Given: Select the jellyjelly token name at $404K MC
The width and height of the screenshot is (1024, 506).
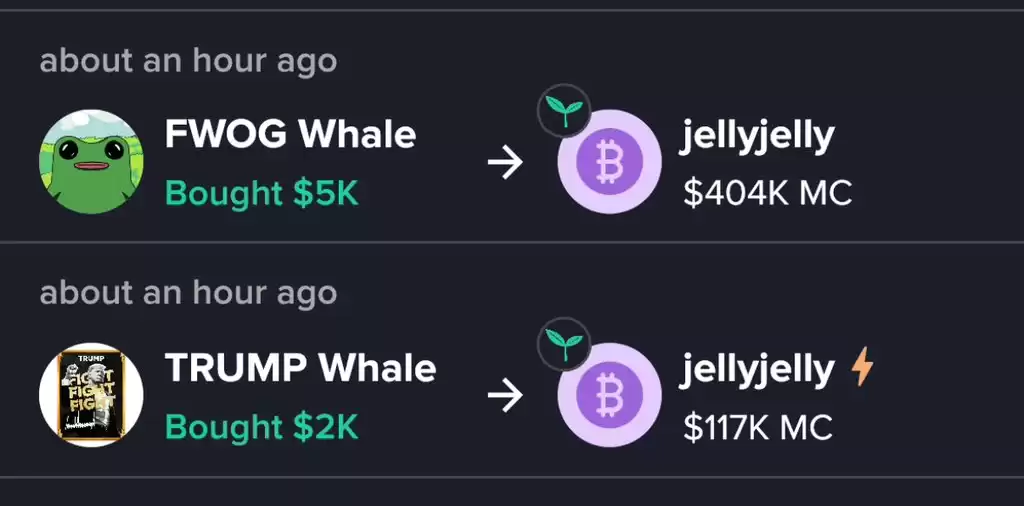Looking at the screenshot, I should (758, 138).
